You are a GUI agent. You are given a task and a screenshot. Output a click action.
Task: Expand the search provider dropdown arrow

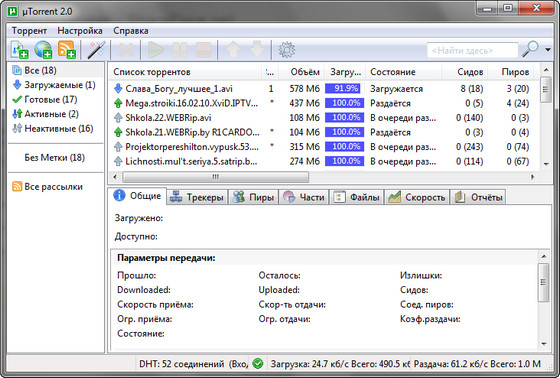point(548,50)
